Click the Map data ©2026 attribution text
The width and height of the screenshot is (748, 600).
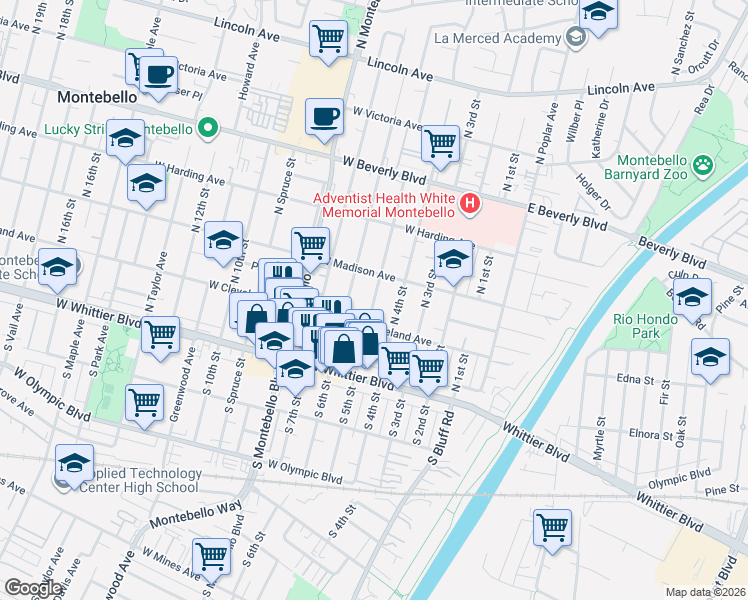point(706,593)
